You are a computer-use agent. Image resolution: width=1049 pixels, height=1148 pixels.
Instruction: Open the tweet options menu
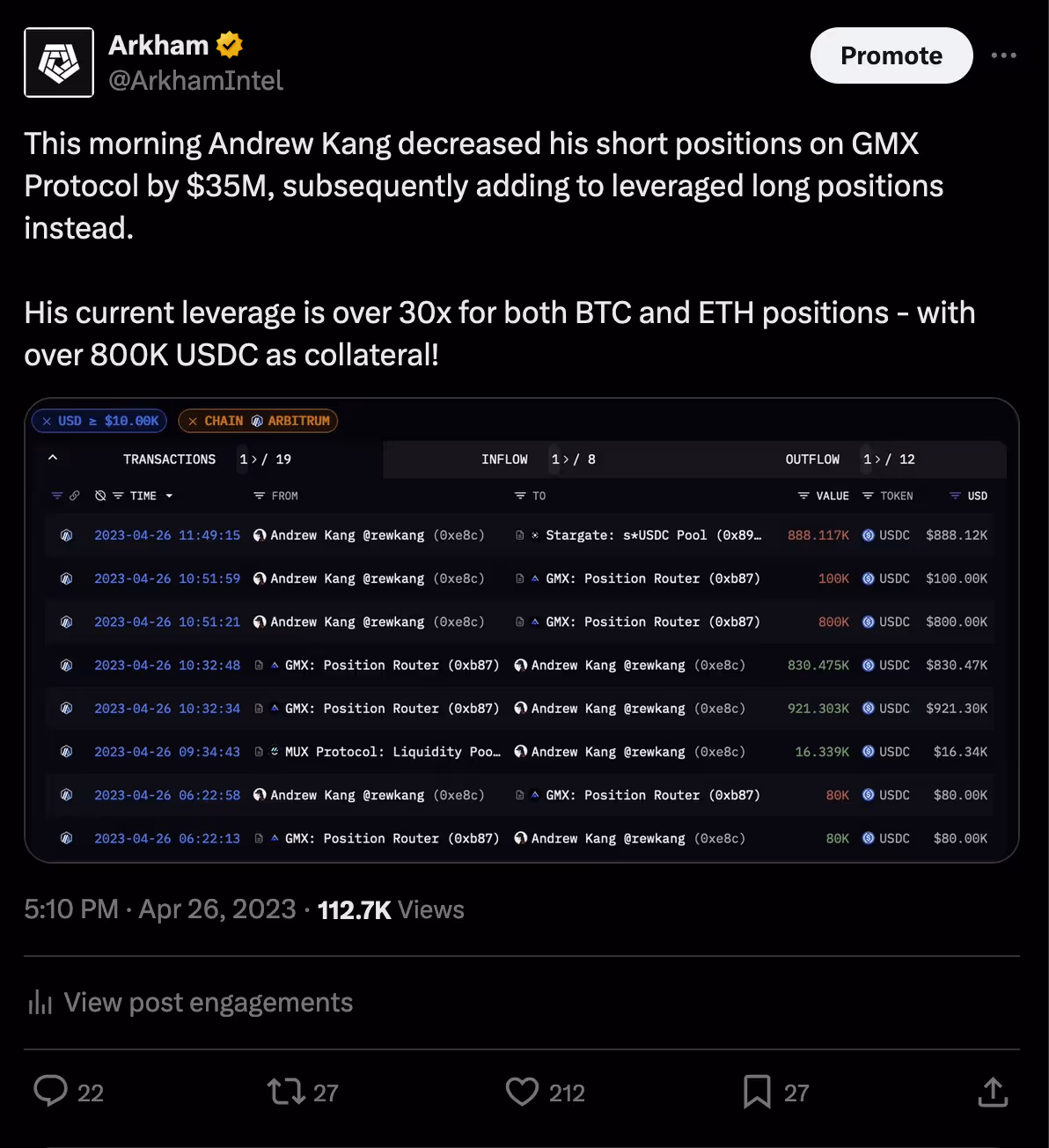pyautogui.click(x=1003, y=55)
